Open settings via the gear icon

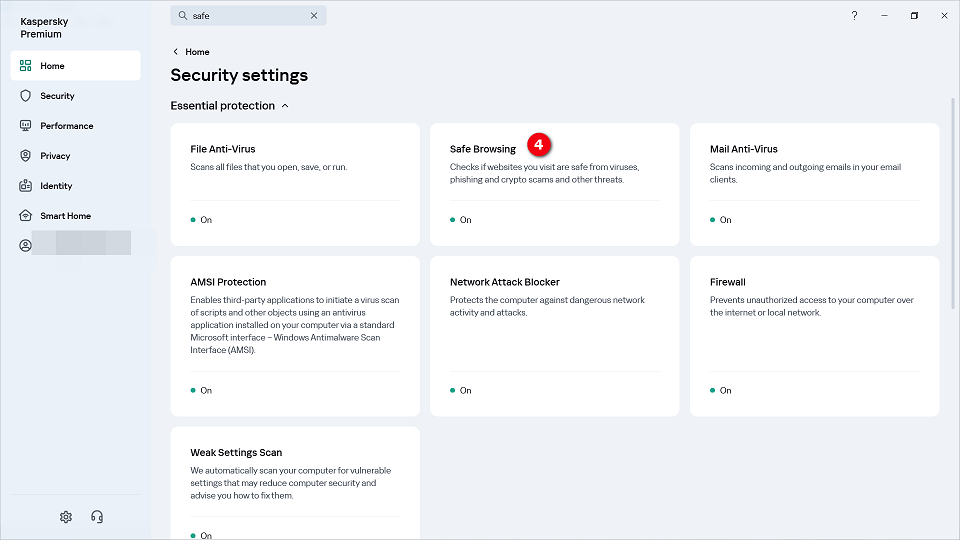[66, 517]
